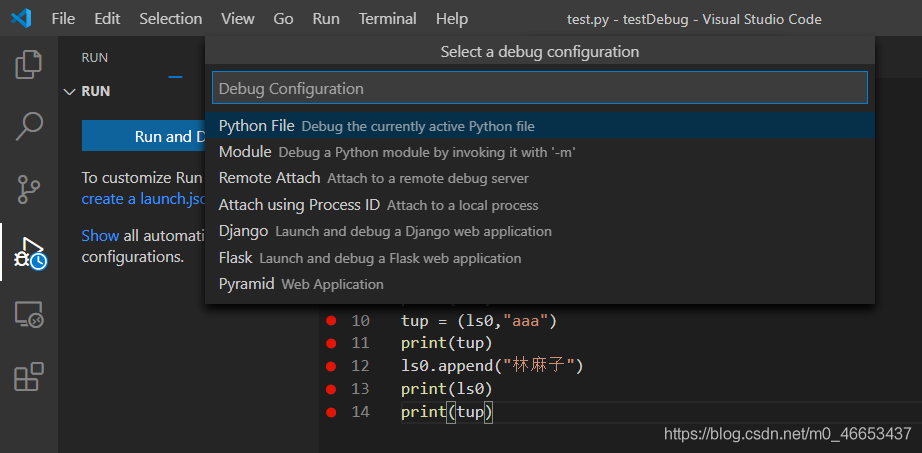Click the VS Code logo icon
This screenshot has width=922, height=453.
(21, 19)
